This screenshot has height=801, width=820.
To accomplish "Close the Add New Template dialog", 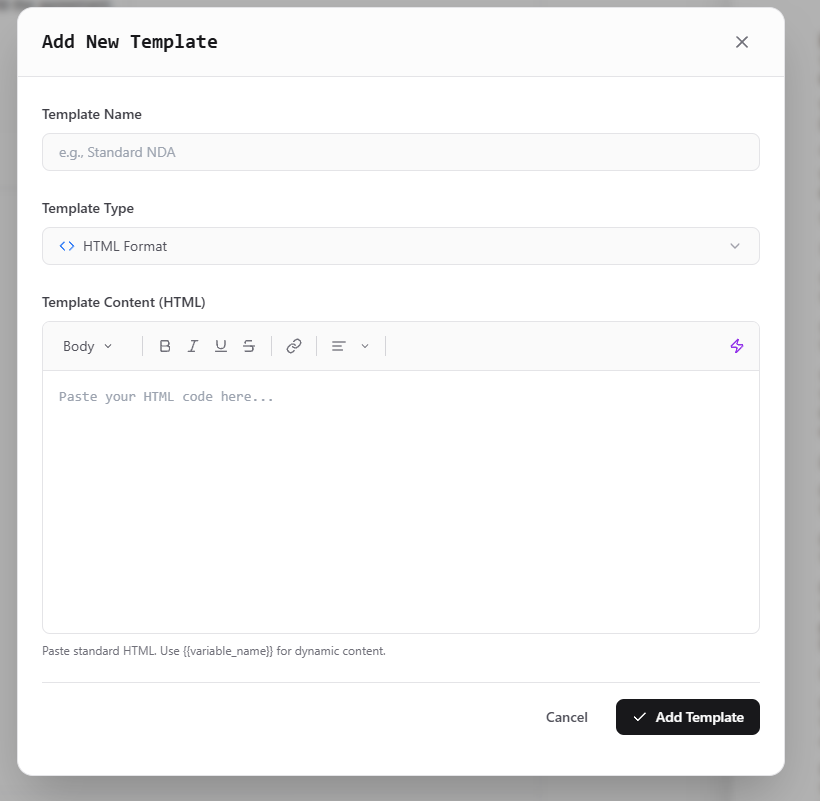I will click(742, 42).
